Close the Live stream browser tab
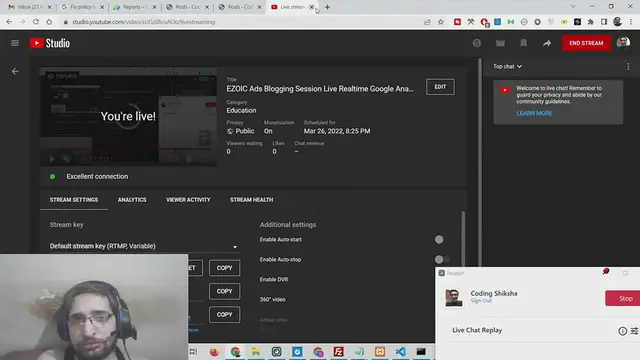 tap(311, 7)
